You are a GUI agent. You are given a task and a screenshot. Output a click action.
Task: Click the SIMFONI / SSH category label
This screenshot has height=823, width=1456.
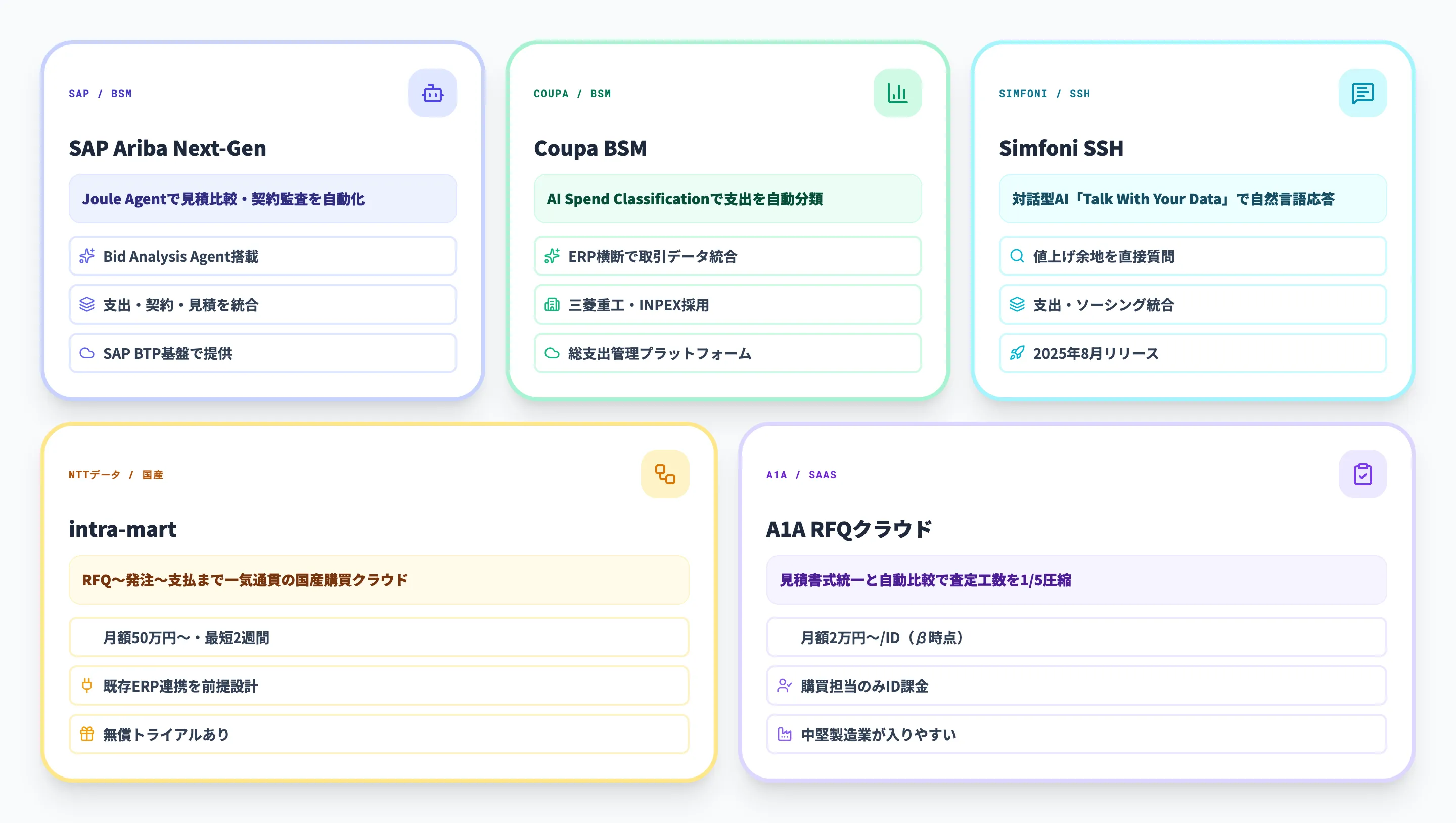(x=1044, y=94)
